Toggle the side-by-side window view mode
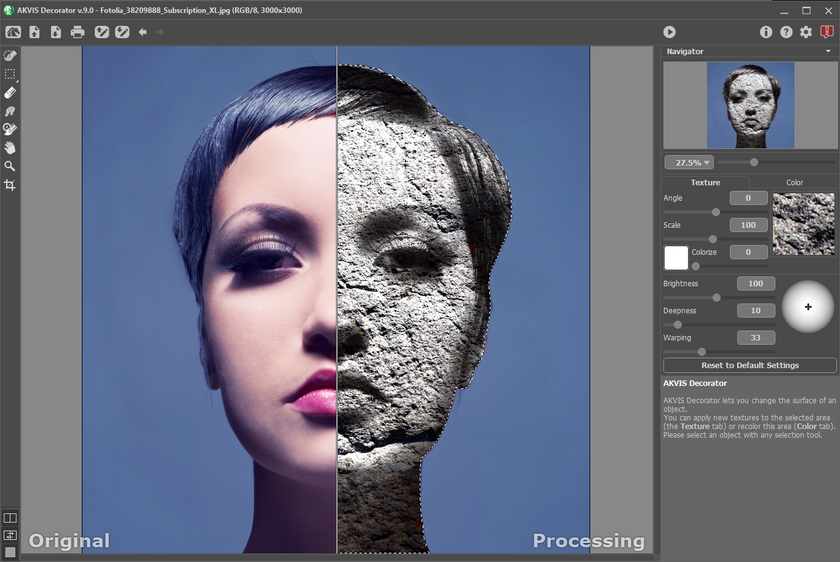 [10, 518]
